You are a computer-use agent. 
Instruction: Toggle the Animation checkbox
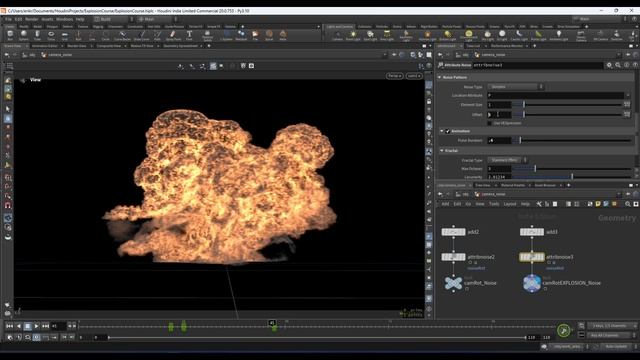coord(448,131)
